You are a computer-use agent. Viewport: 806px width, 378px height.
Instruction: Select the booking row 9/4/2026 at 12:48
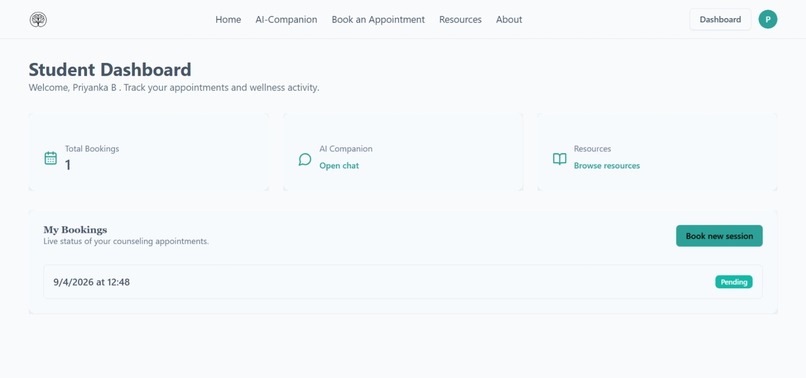point(403,282)
